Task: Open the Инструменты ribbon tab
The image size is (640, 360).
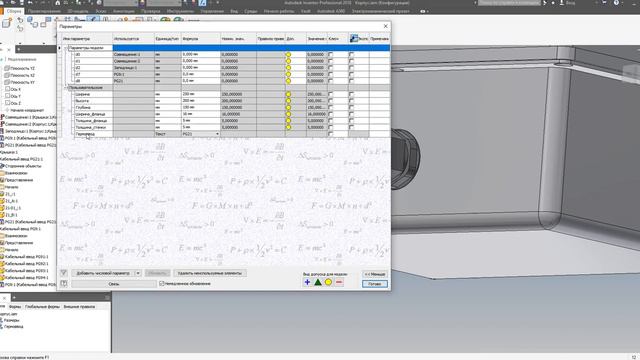Action: click(180, 11)
